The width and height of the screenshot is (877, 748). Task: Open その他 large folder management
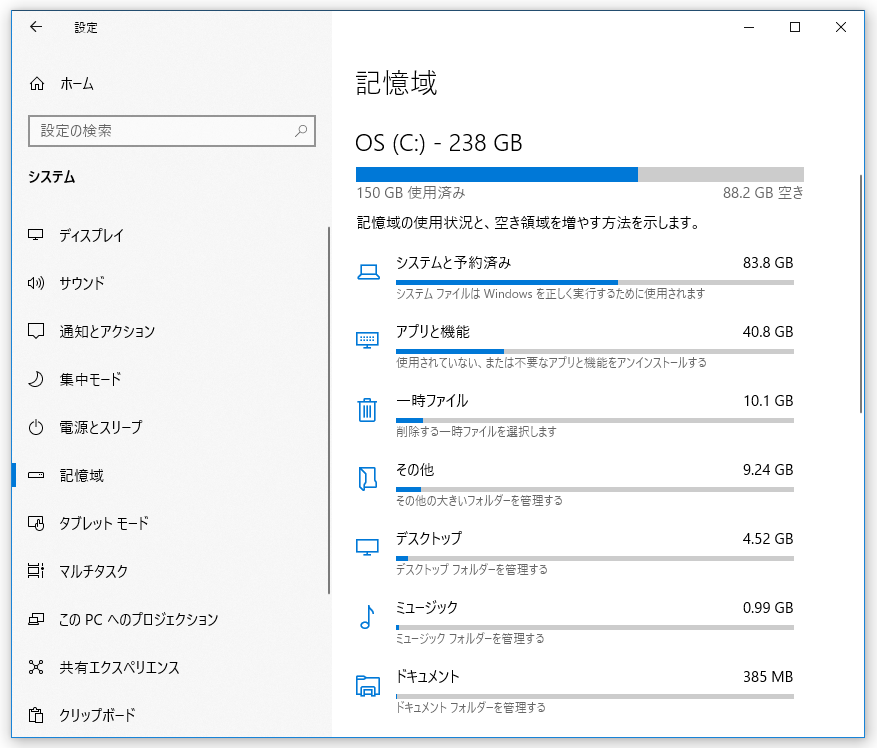(415, 469)
